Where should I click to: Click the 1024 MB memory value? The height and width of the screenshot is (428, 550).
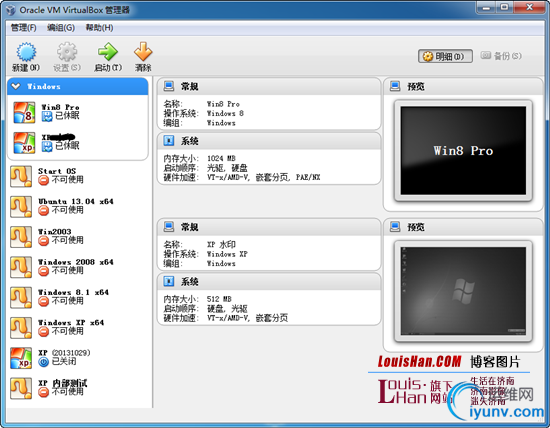221,158
